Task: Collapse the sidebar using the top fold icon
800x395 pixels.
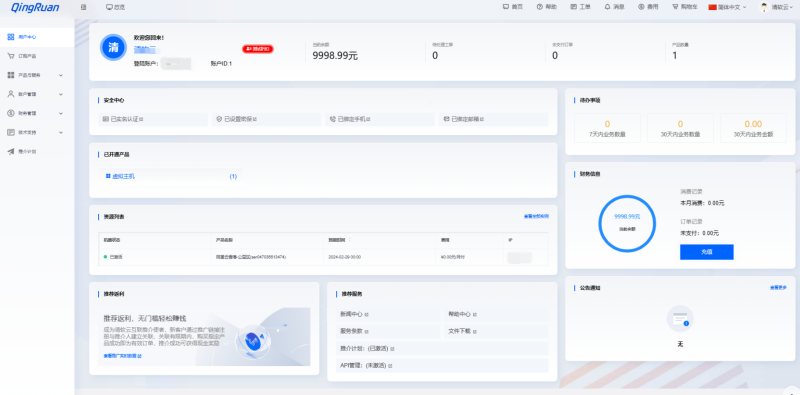Action: [x=84, y=7]
